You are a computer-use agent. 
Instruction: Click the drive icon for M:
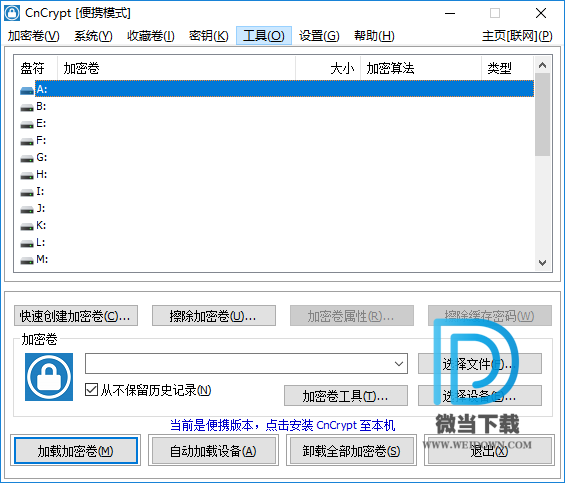coord(27,260)
